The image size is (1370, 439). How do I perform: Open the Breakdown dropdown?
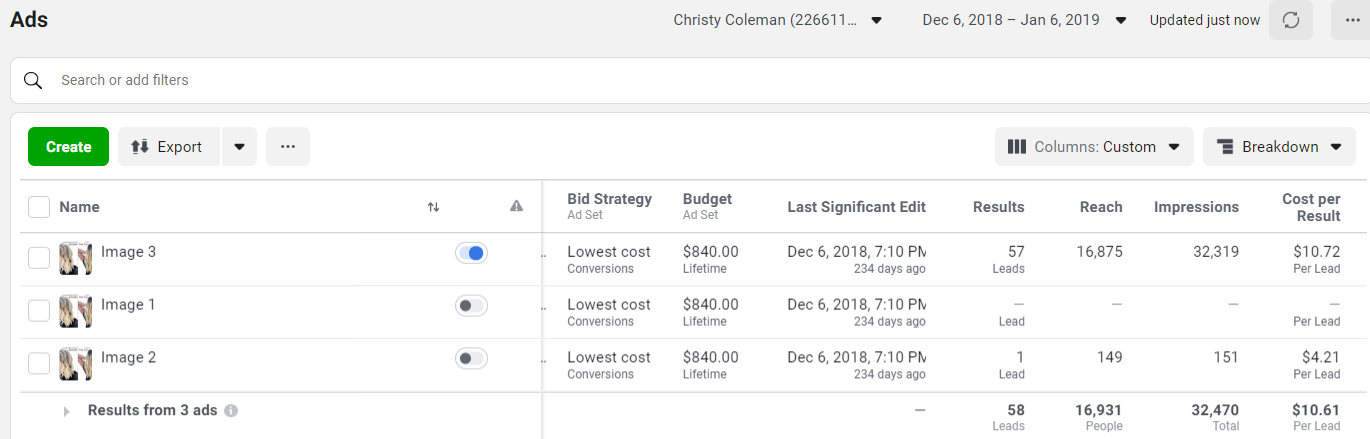point(1279,147)
